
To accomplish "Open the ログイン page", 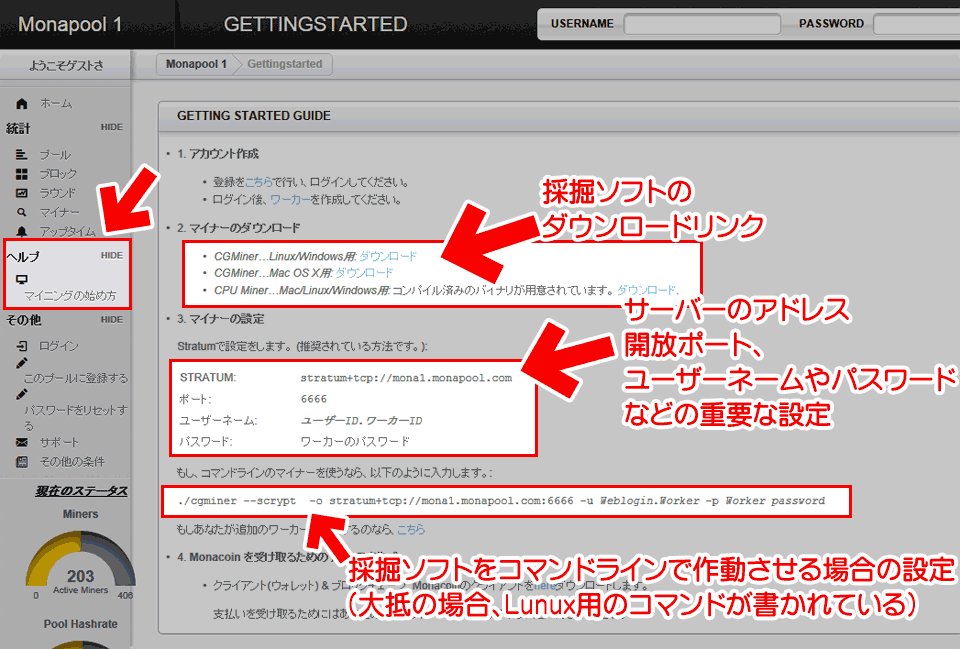I will (59, 347).
